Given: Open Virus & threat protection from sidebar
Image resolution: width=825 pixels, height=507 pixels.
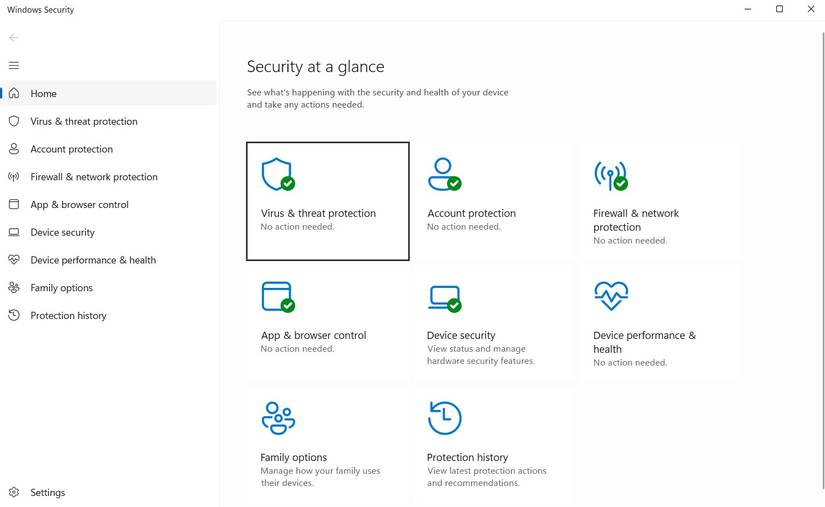Looking at the screenshot, I should [x=108, y=121].
